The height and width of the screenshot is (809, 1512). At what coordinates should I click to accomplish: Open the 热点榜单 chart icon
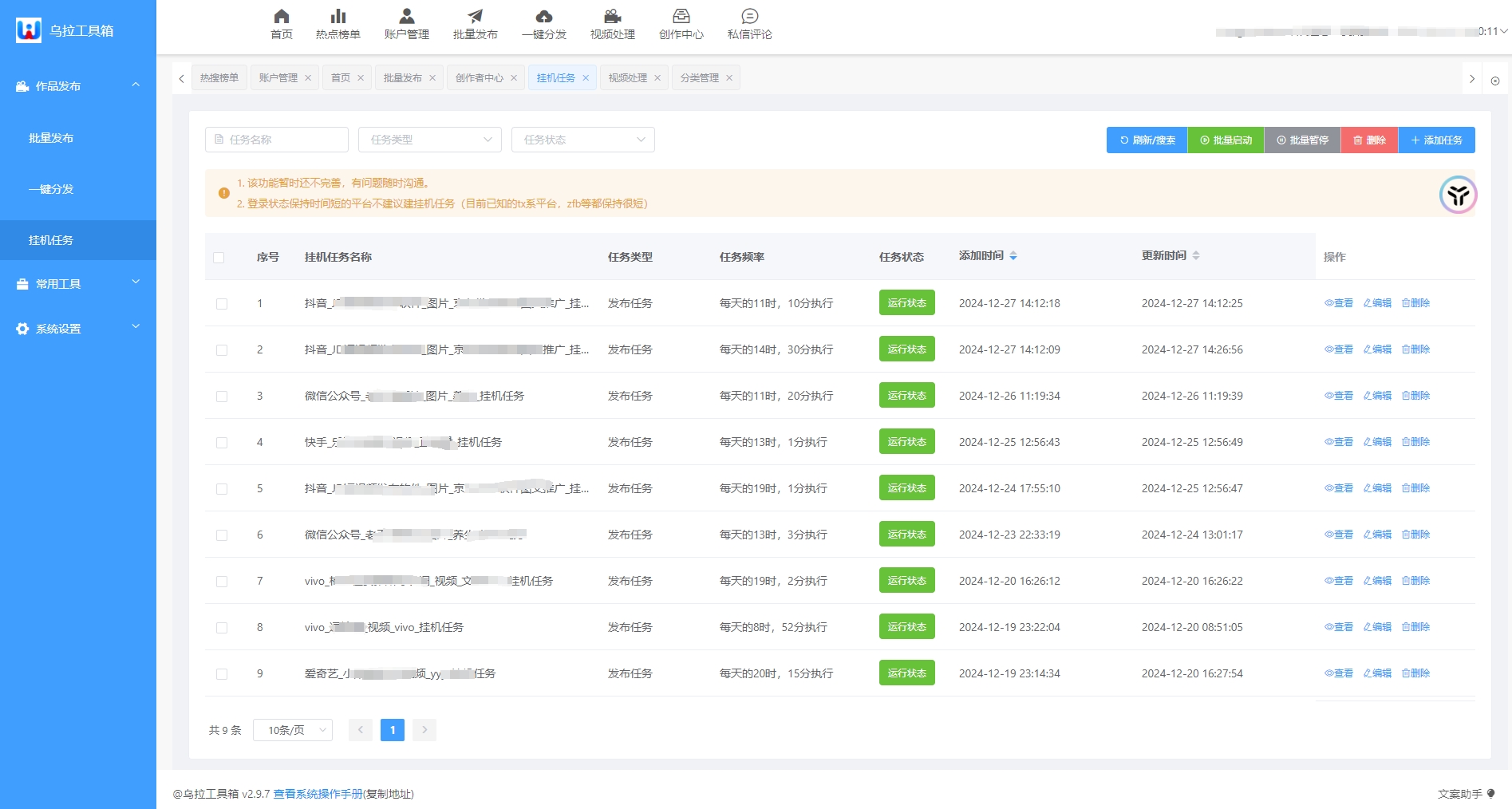click(338, 16)
